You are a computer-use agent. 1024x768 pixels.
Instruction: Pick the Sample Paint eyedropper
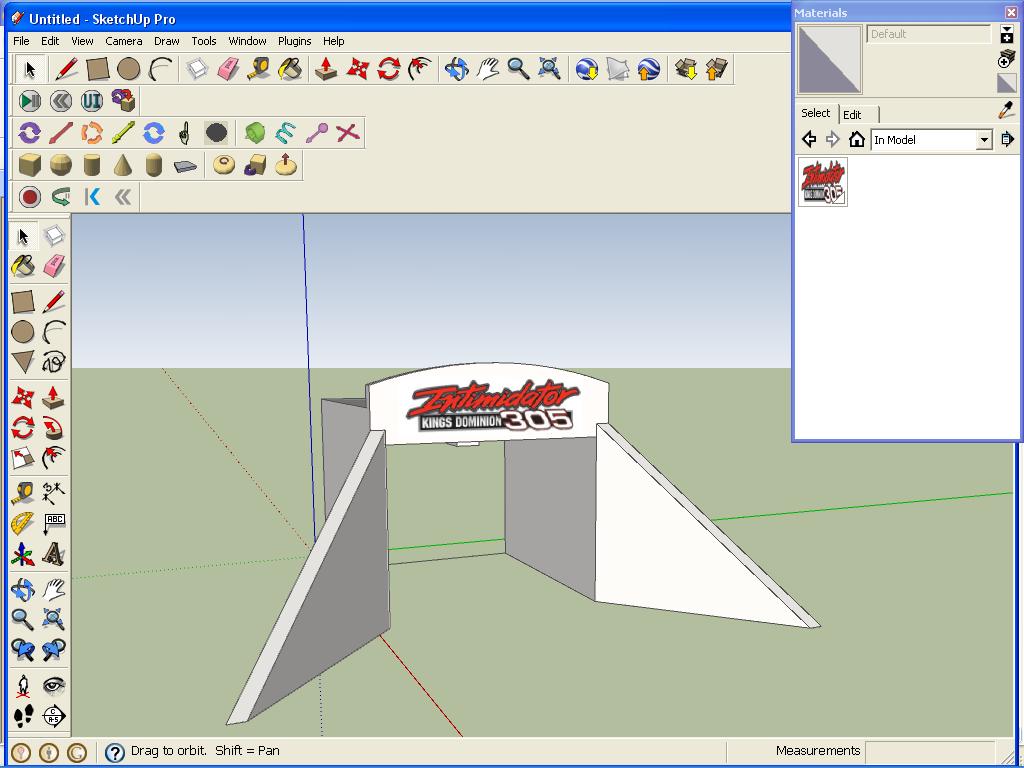[x=1006, y=110]
